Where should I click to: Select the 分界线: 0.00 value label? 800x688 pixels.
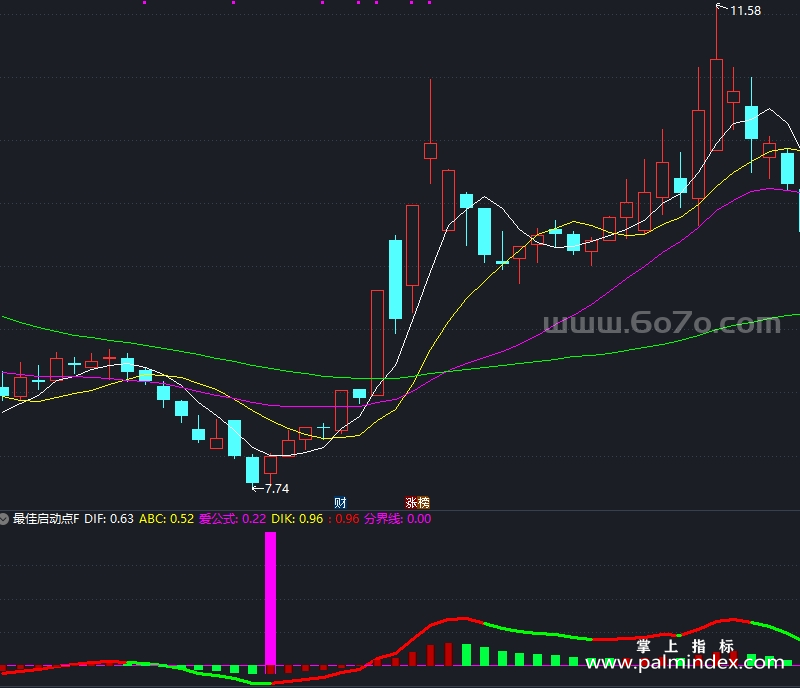[397, 519]
